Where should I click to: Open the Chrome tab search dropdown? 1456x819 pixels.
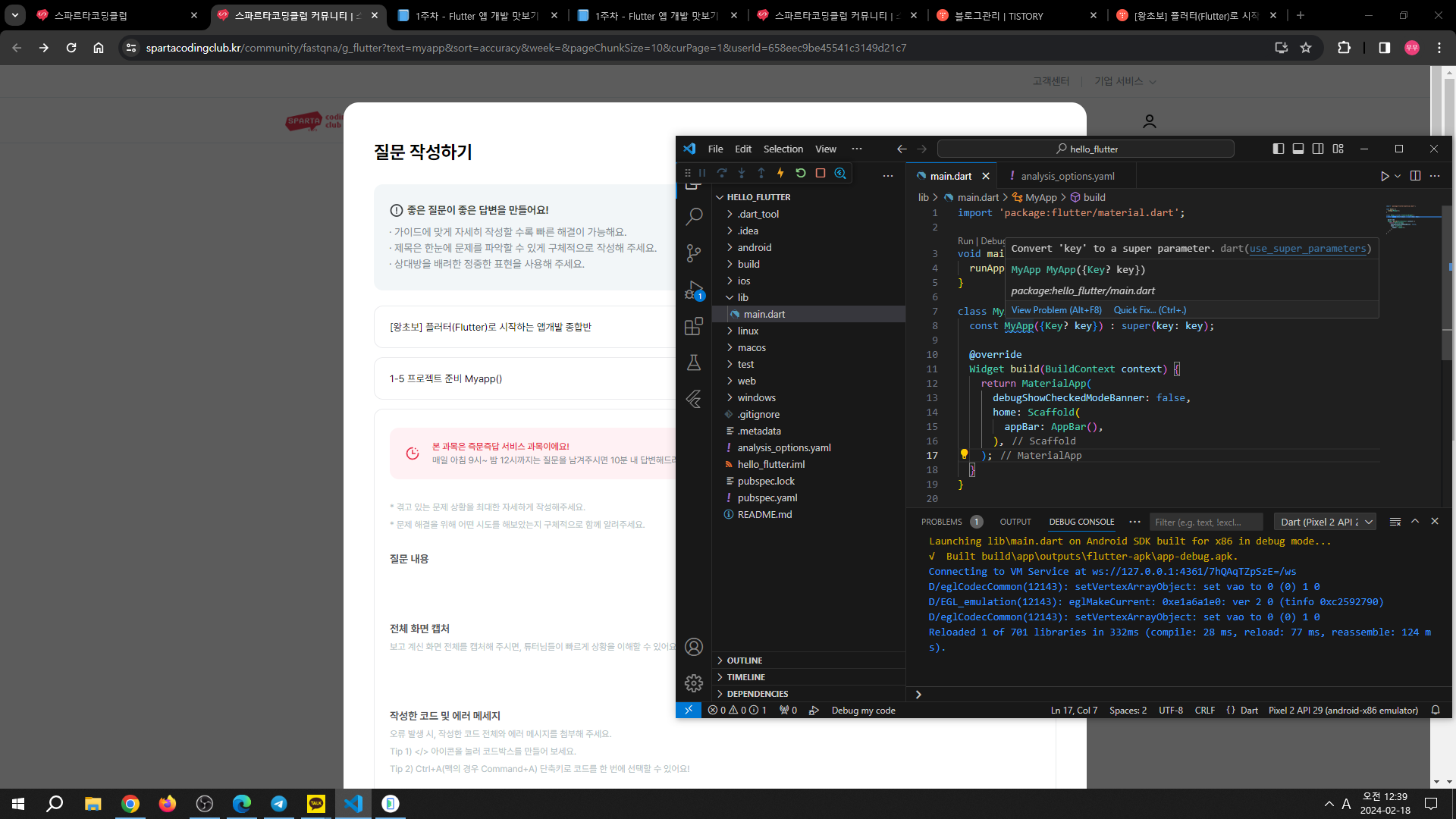(x=15, y=15)
